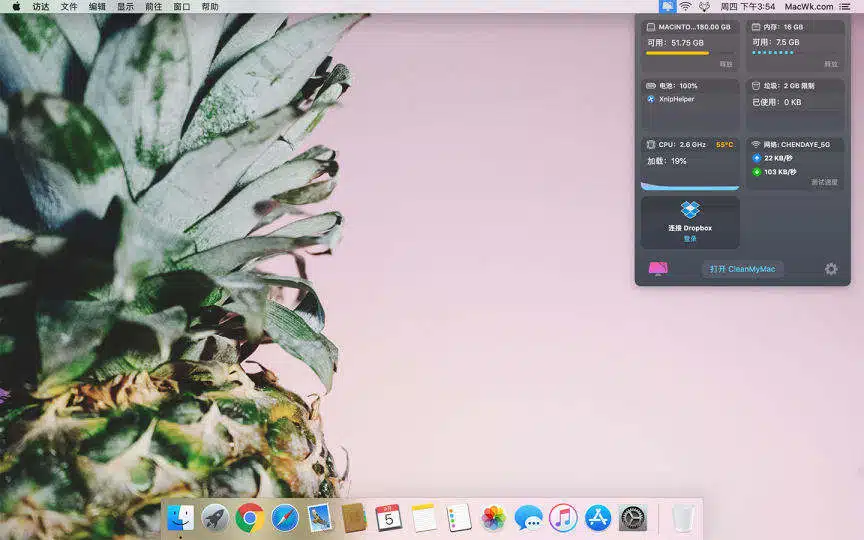This screenshot has height=540, width=864.
Task: Open Notification Center list icon
Action: [846, 6]
